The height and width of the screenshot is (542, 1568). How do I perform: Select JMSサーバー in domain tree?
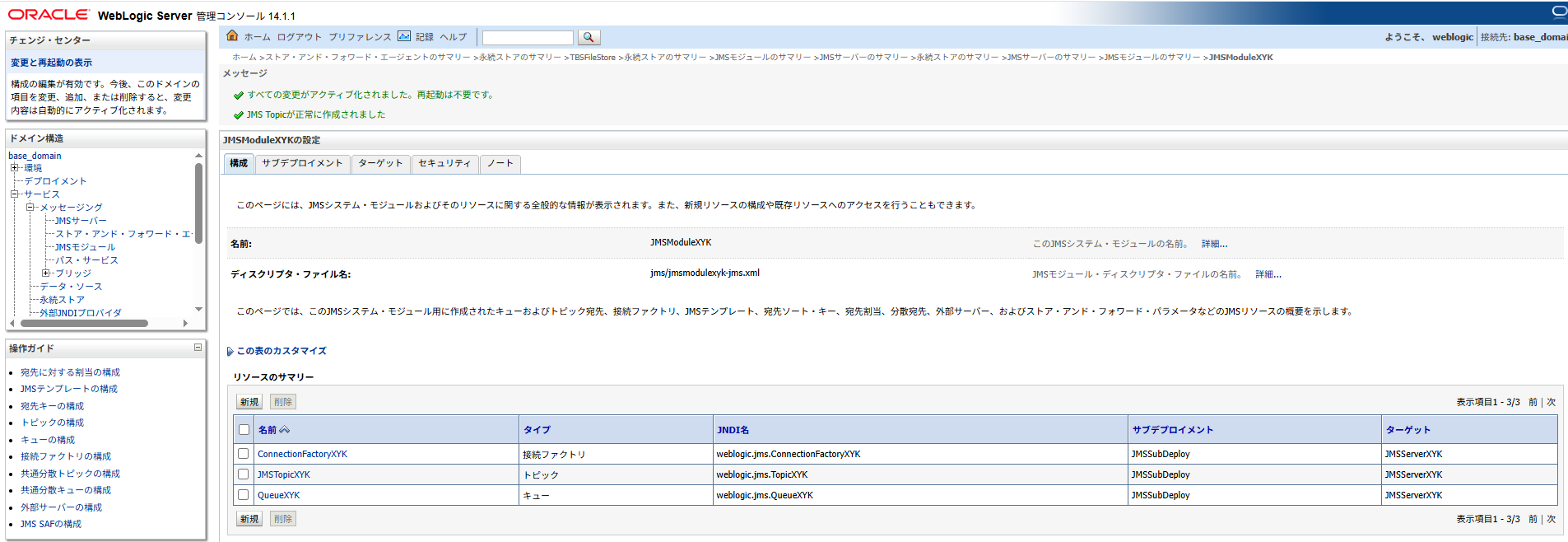[x=81, y=221]
